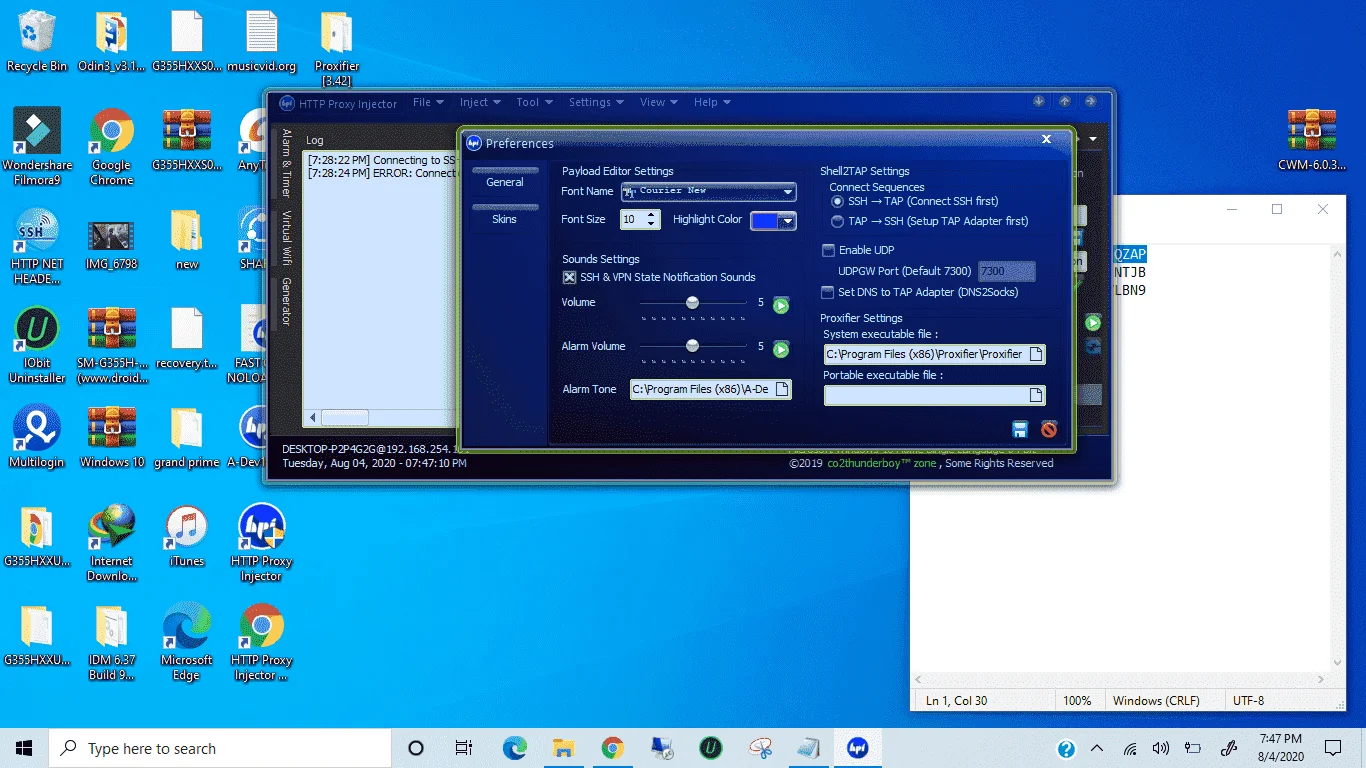Check Set DNS to TAP Adapter (DNS2Socks)
The width and height of the screenshot is (1366, 768).
pyautogui.click(x=827, y=293)
